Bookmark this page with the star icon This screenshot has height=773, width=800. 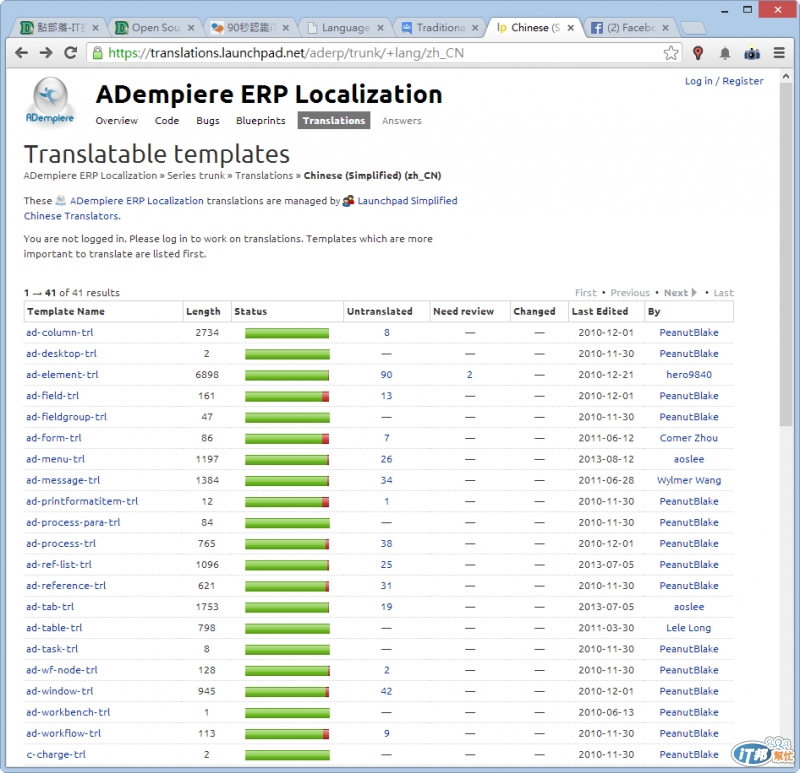tap(671, 53)
